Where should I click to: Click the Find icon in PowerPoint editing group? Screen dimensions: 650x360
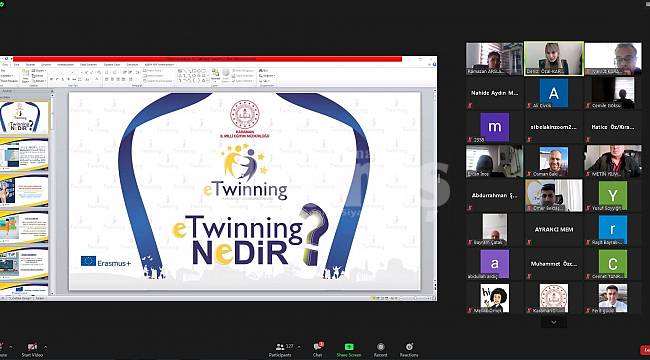coord(262,71)
